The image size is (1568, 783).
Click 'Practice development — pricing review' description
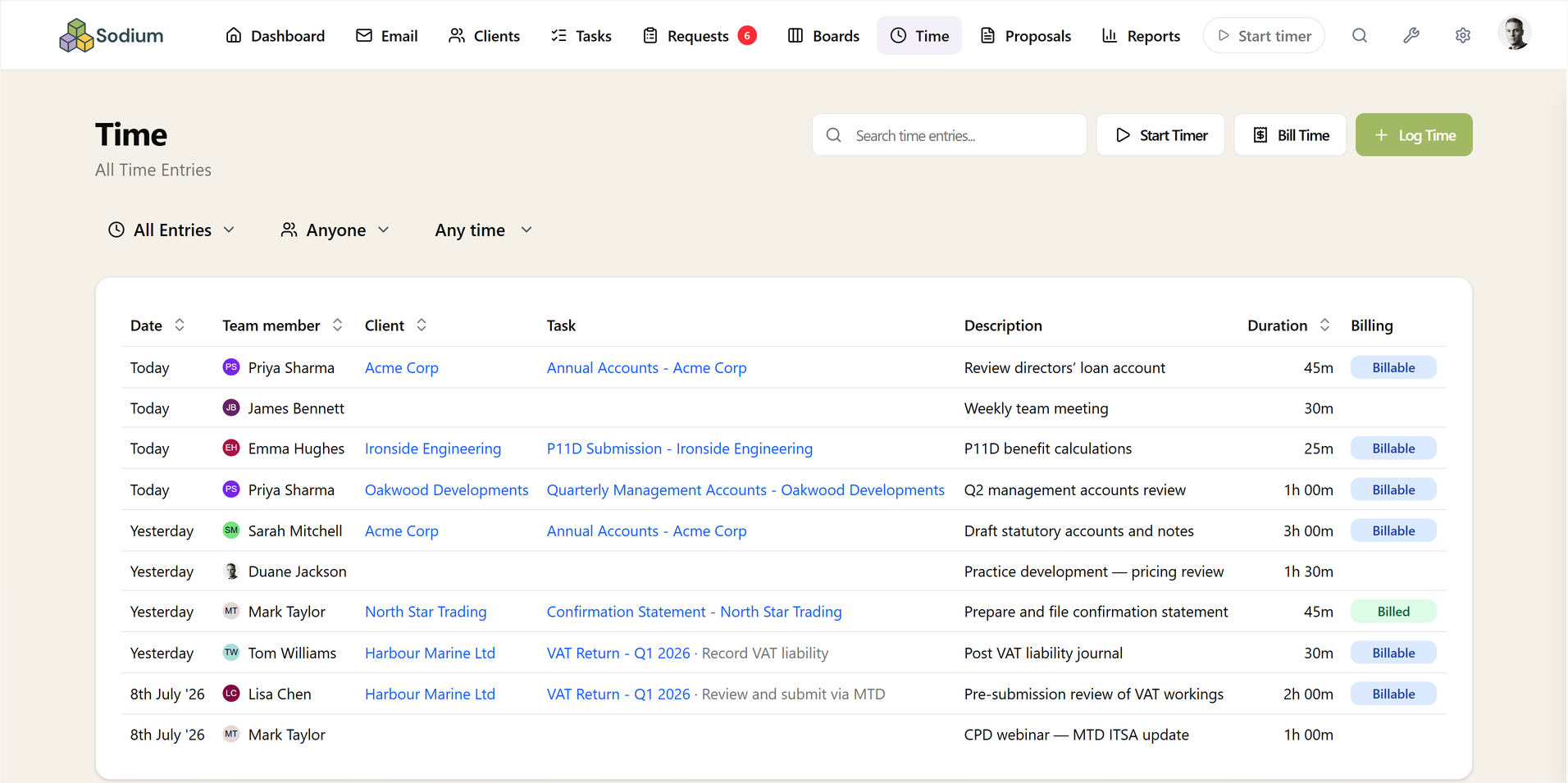[1094, 571]
